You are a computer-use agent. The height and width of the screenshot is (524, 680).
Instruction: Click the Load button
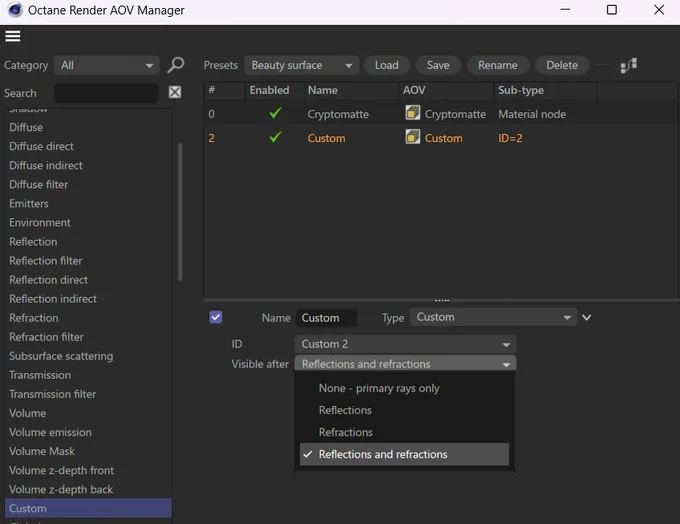click(x=386, y=66)
